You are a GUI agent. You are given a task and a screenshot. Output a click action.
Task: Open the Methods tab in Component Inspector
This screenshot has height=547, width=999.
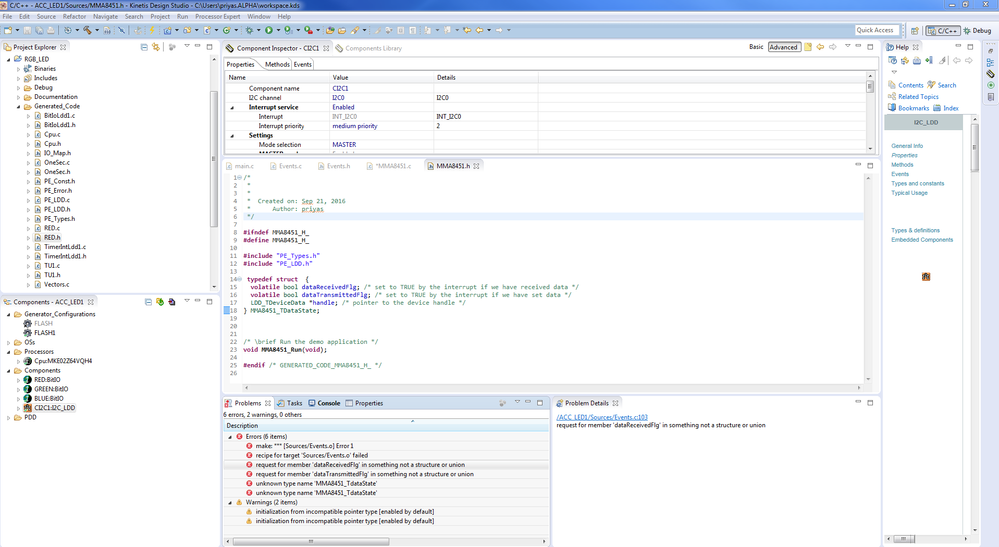point(277,64)
